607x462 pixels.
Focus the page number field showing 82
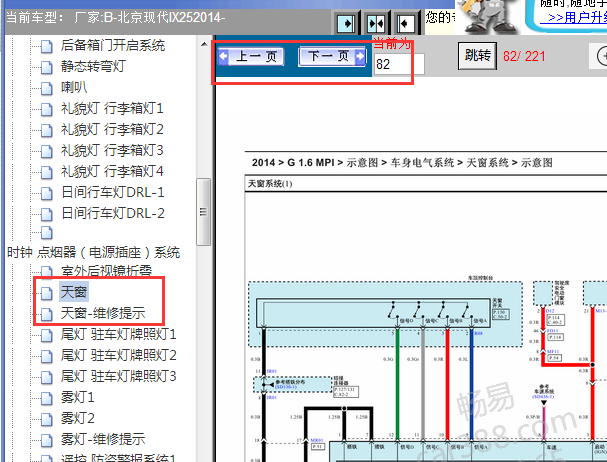click(x=399, y=64)
